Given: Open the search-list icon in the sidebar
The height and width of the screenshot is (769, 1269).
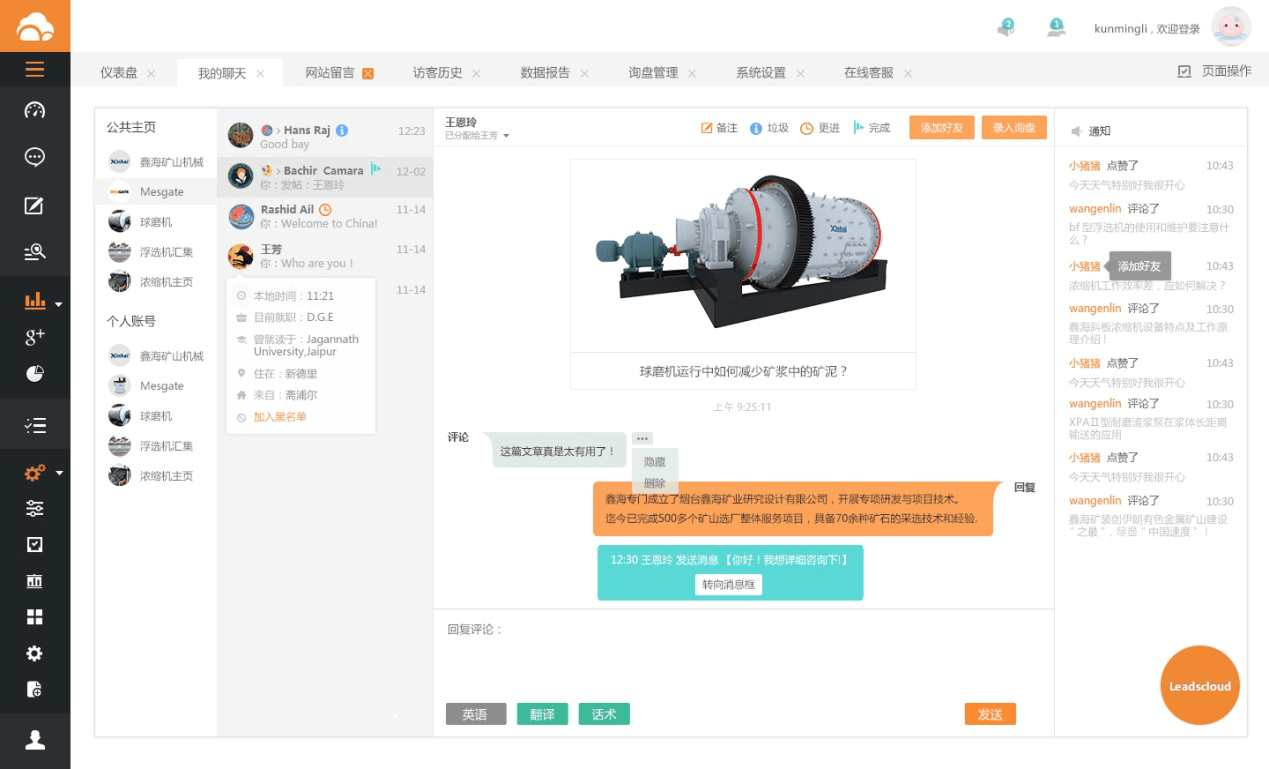Looking at the screenshot, I should pyautogui.click(x=35, y=252).
